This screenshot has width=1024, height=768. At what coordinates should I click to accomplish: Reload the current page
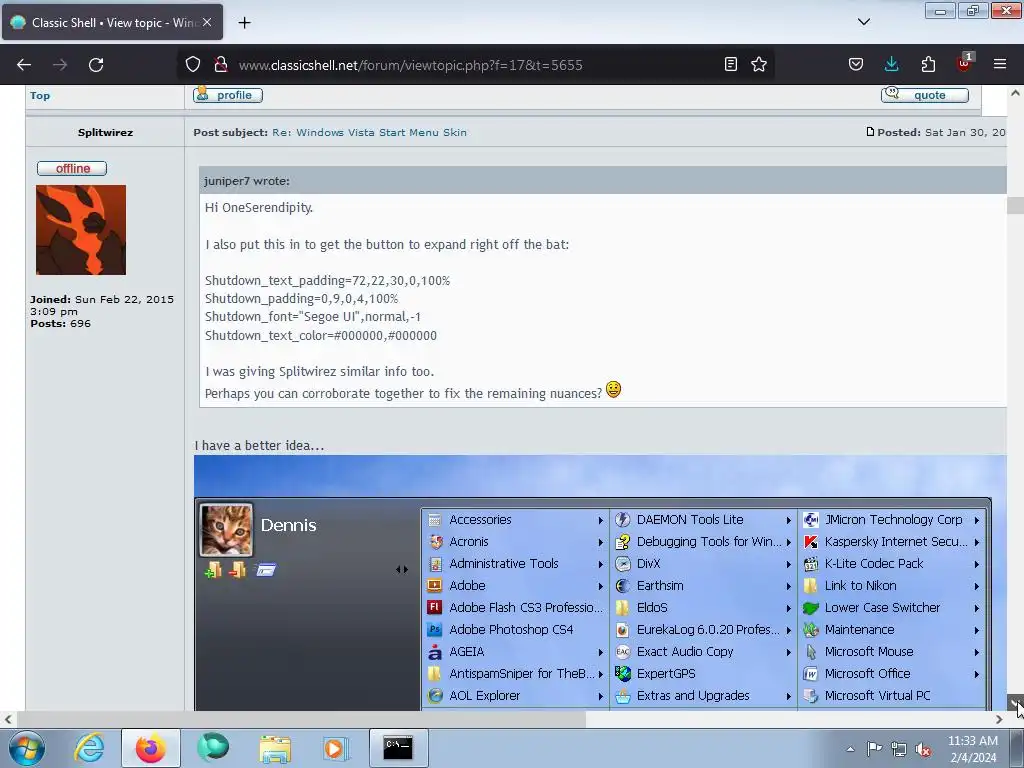pyautogui.click(x=96, y=65)
